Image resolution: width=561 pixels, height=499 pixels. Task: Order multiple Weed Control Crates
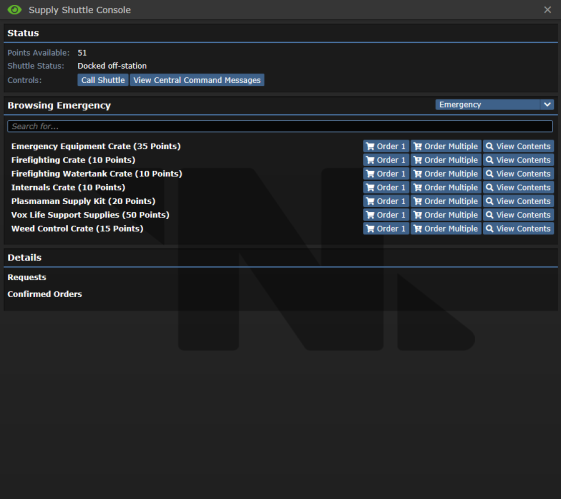pos(446,229)
